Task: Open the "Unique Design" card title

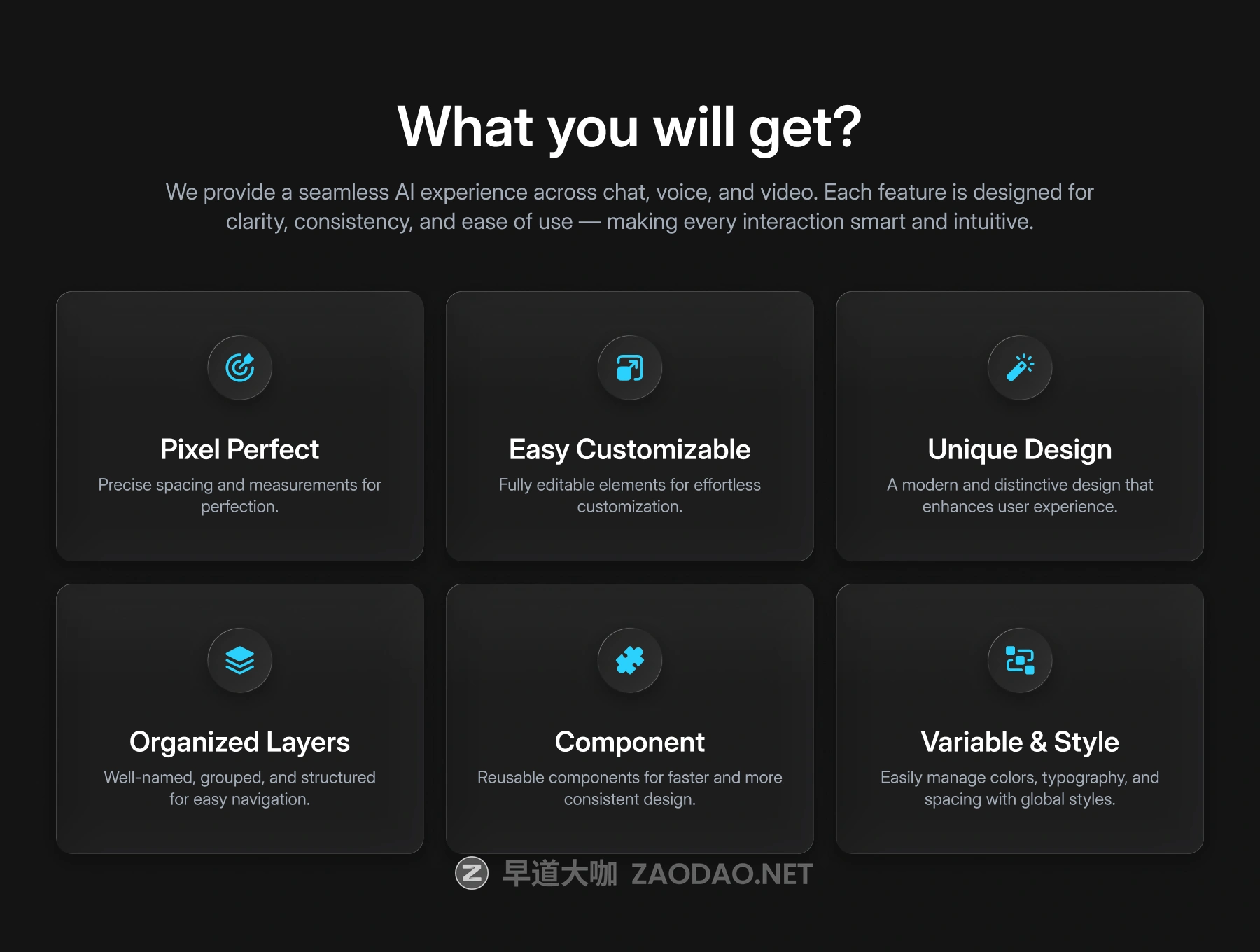Action: [1020, 449]
